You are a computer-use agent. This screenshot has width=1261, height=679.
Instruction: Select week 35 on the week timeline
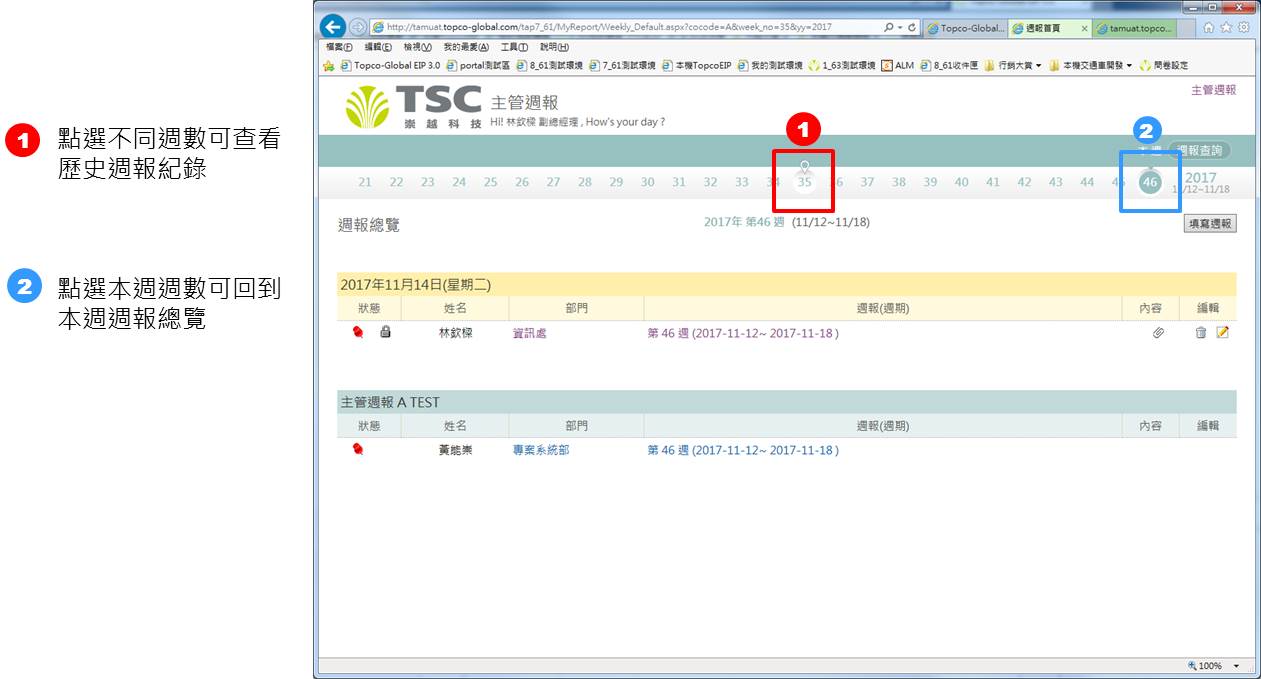tap(804, 182)
